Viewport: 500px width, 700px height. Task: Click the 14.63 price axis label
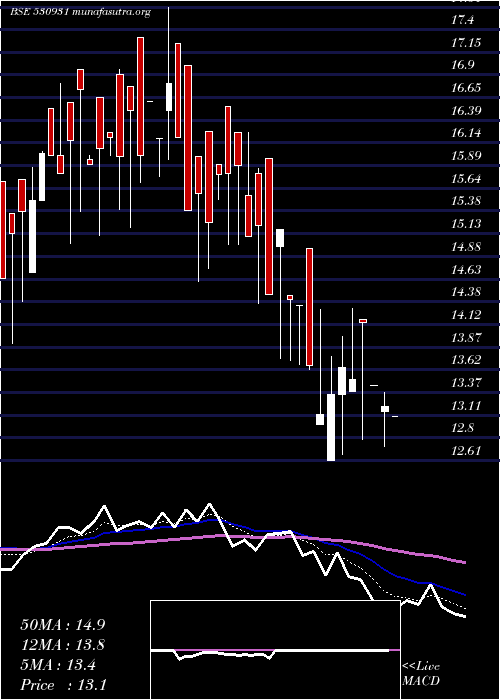click(x=466, y=270)
